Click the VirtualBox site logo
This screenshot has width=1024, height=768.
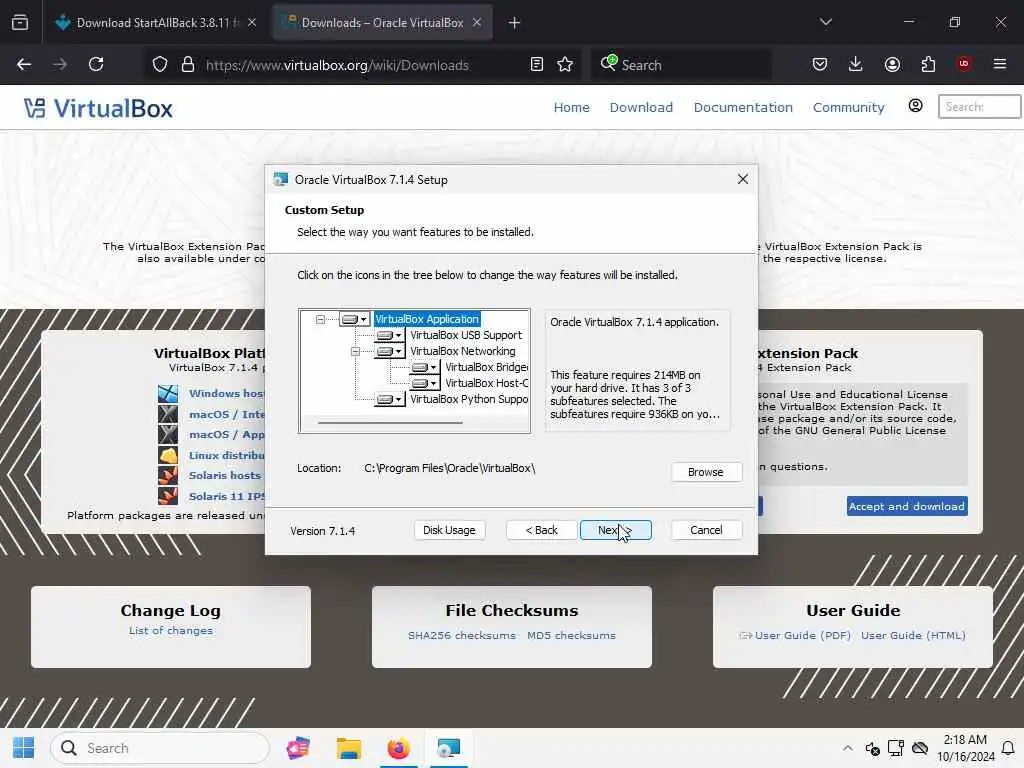pos(99,108)
